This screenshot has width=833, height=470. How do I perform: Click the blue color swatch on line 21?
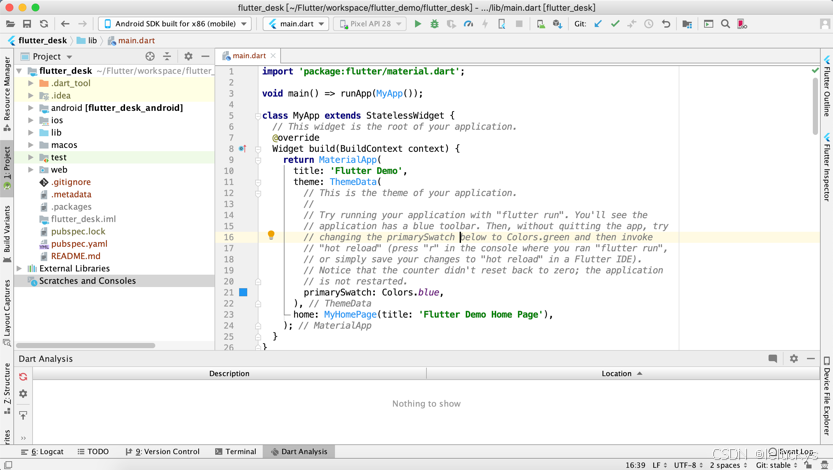click(243, 292)
